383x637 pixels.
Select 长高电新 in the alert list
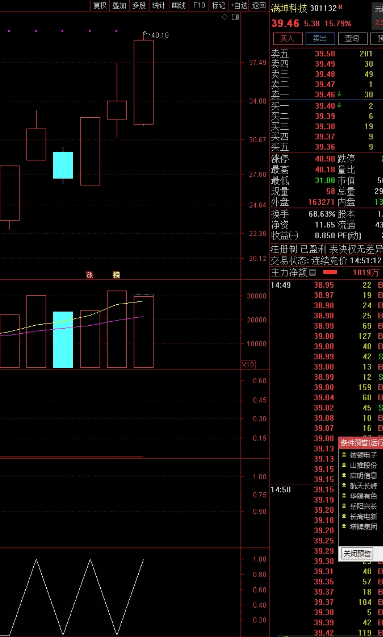coord(363,516)
